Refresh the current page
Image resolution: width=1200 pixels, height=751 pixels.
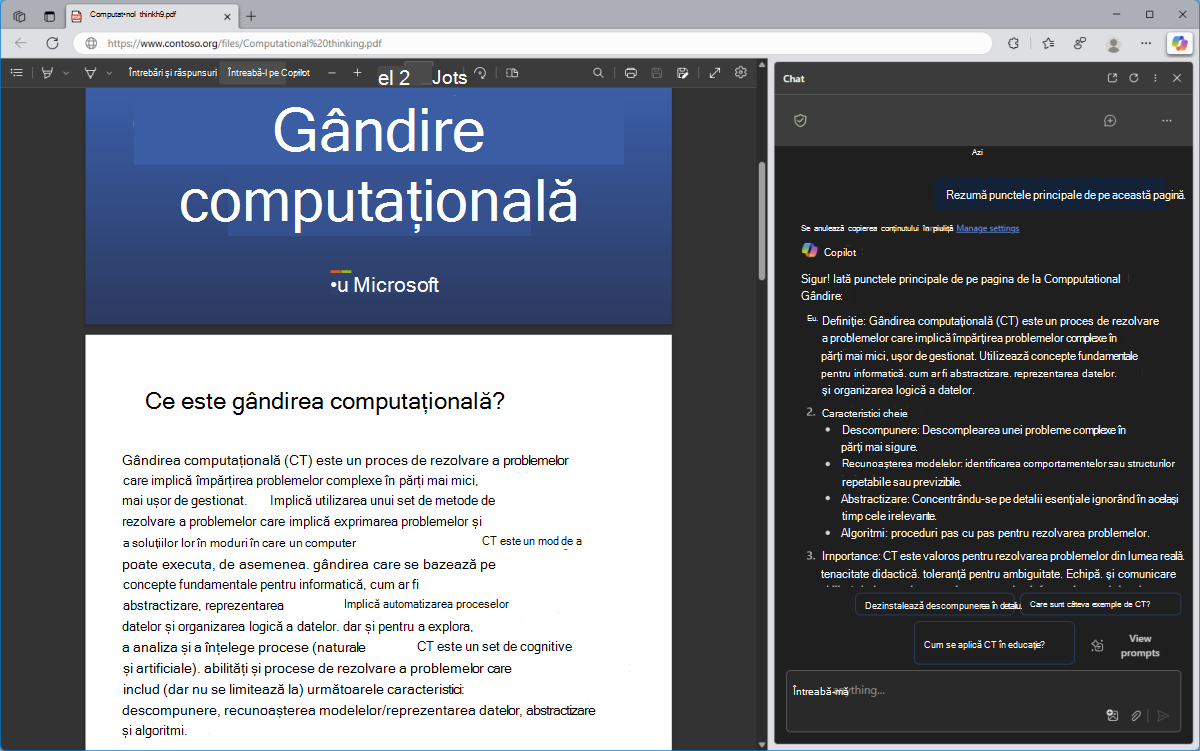52,43
